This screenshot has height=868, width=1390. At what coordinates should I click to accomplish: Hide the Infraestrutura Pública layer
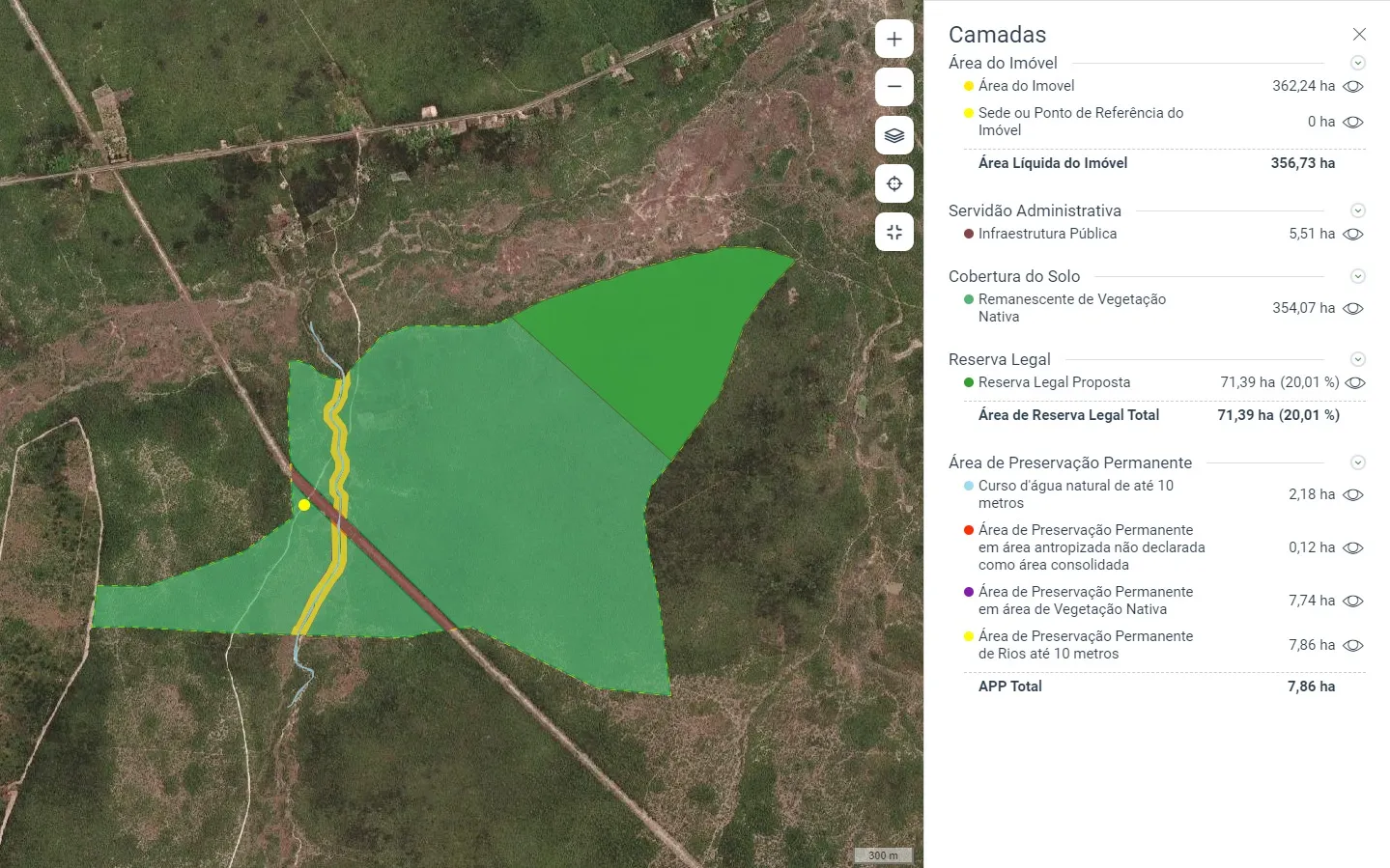click(1353, 234)
